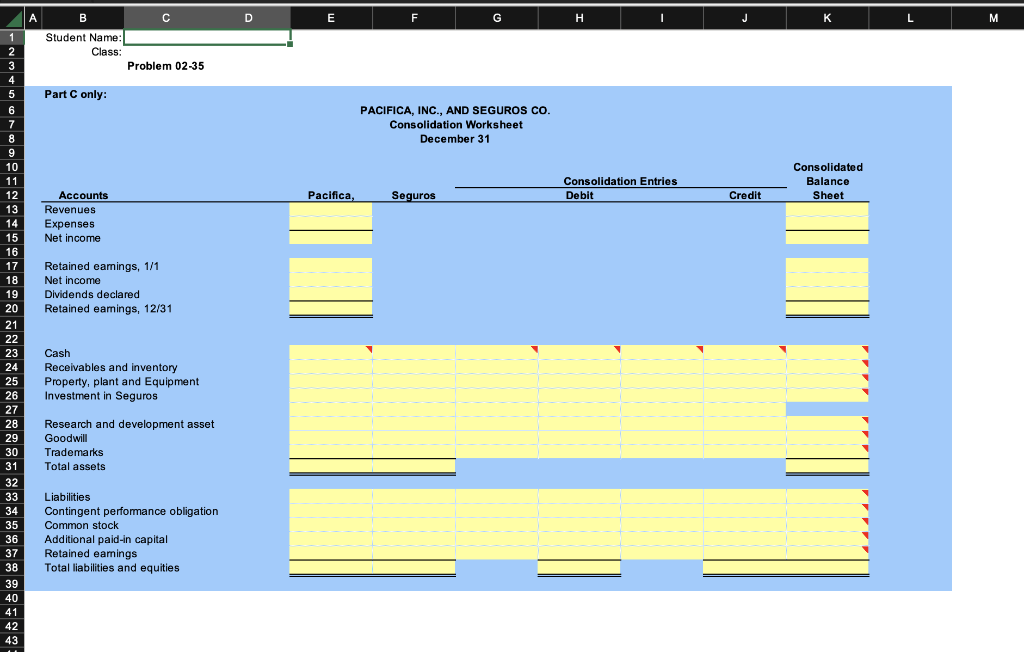This screenshot has height=652, width=1024.
Task: Select row 23 header
Action: click(12, 353)
